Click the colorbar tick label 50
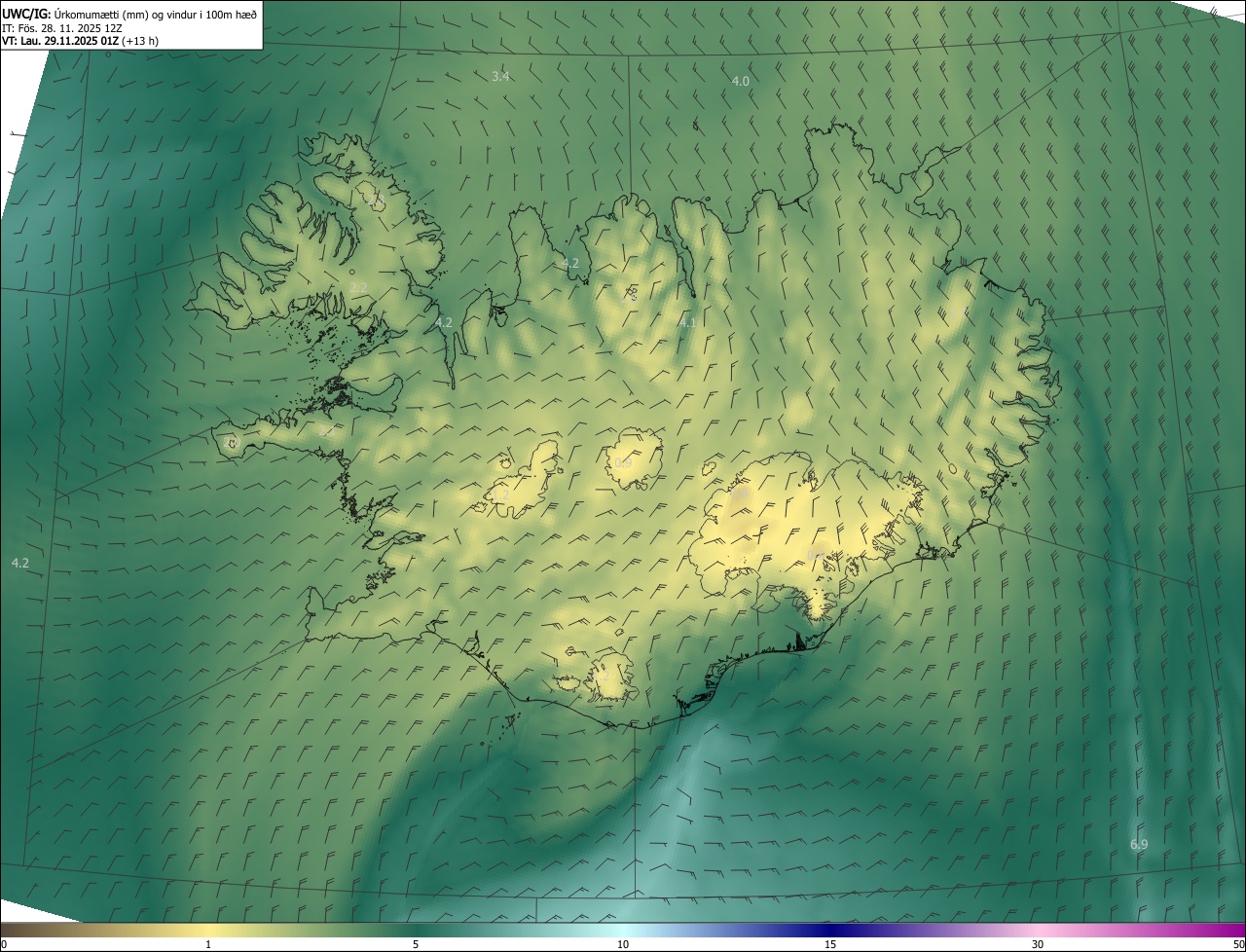This screenshot has width=1246, height=952. point(1238,944)
